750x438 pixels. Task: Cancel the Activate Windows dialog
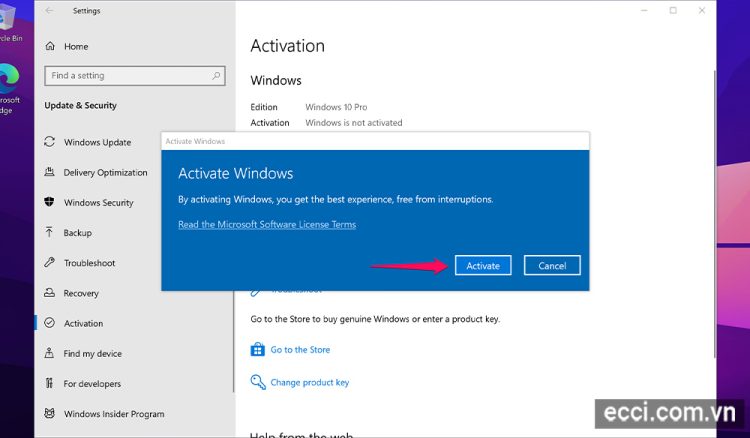552,265
